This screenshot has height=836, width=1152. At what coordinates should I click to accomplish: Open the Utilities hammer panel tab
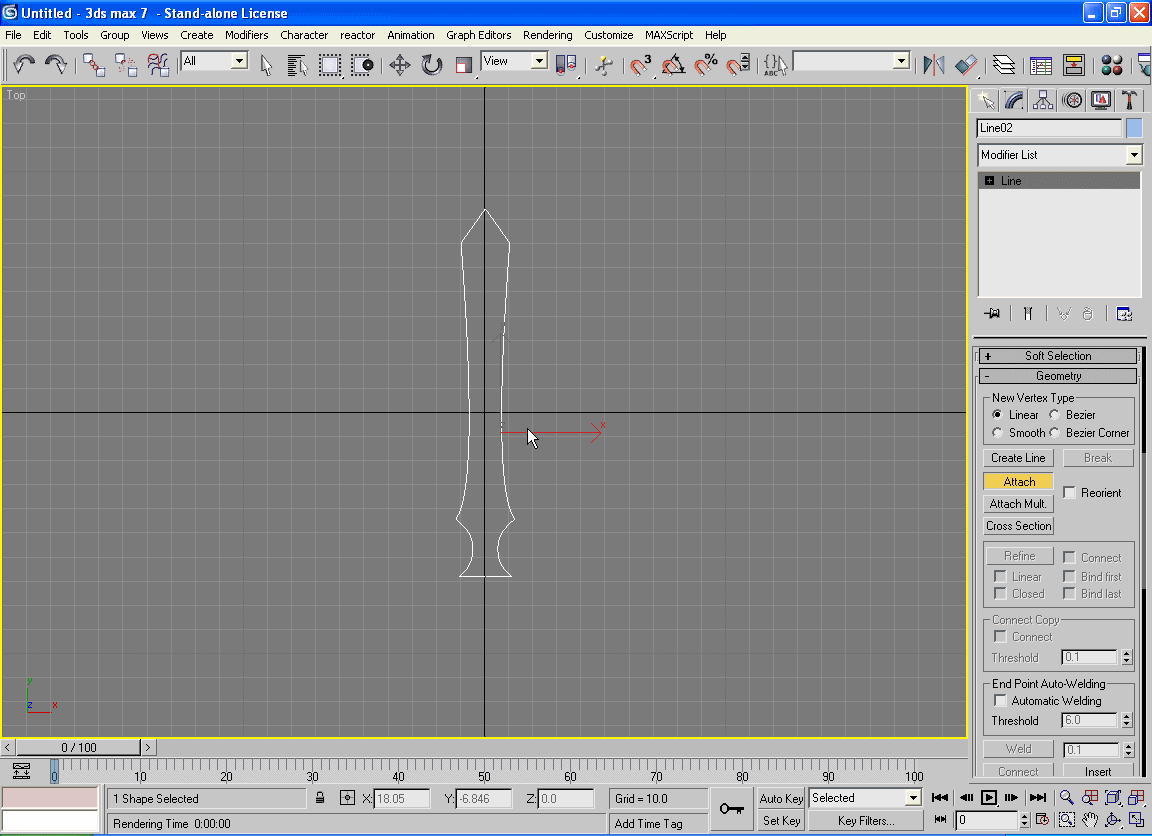tap(1129, 100)
